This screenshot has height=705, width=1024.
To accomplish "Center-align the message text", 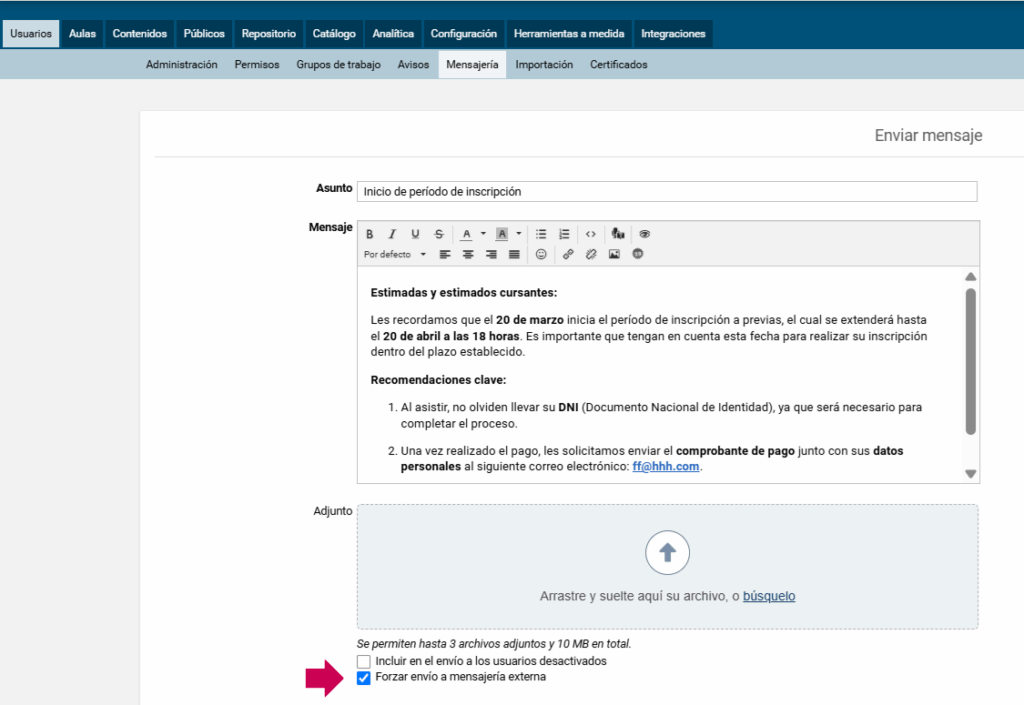I will 468,254.
